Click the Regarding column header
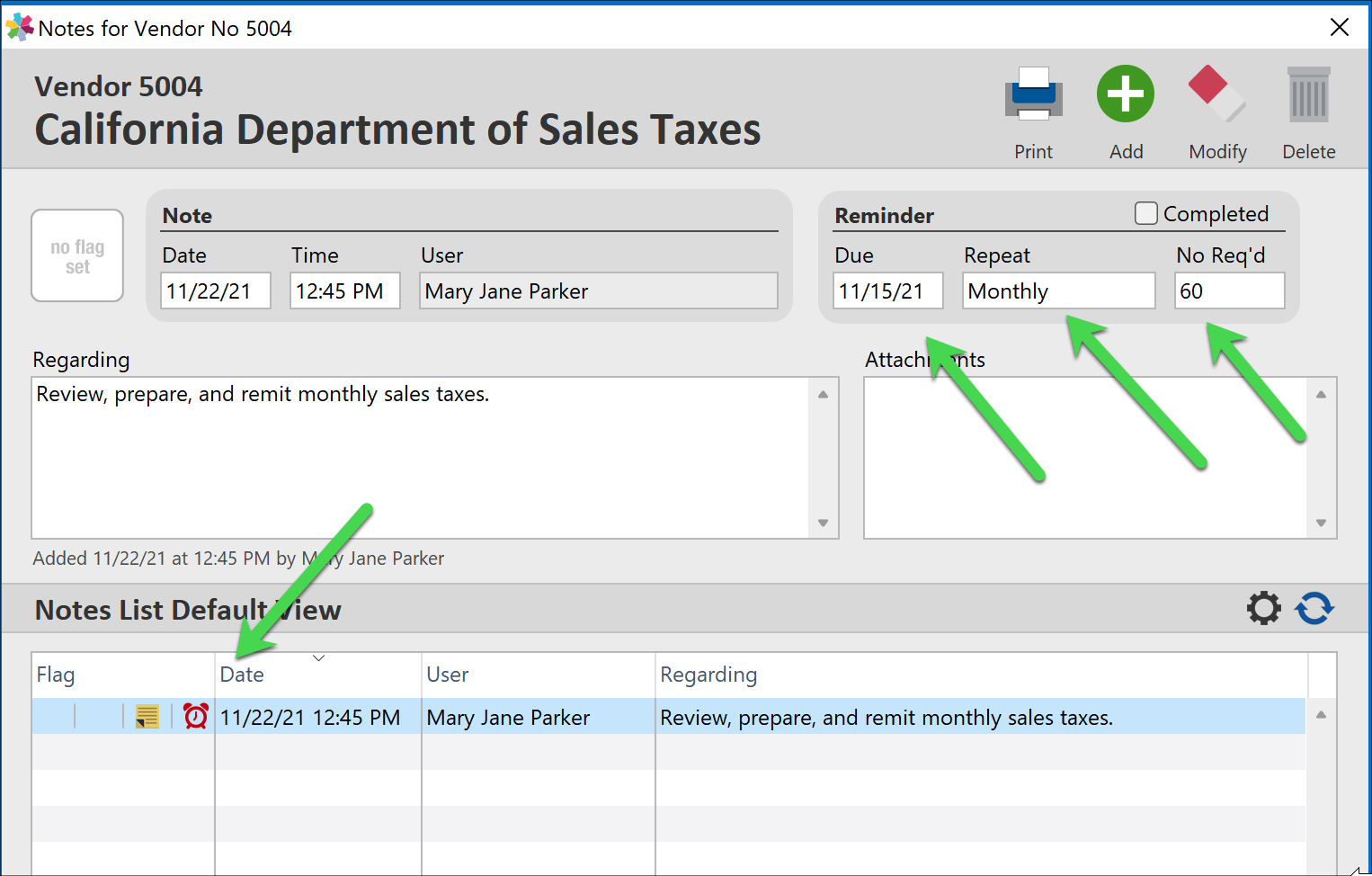The image size is (1372, 876). tap(708, 674)
